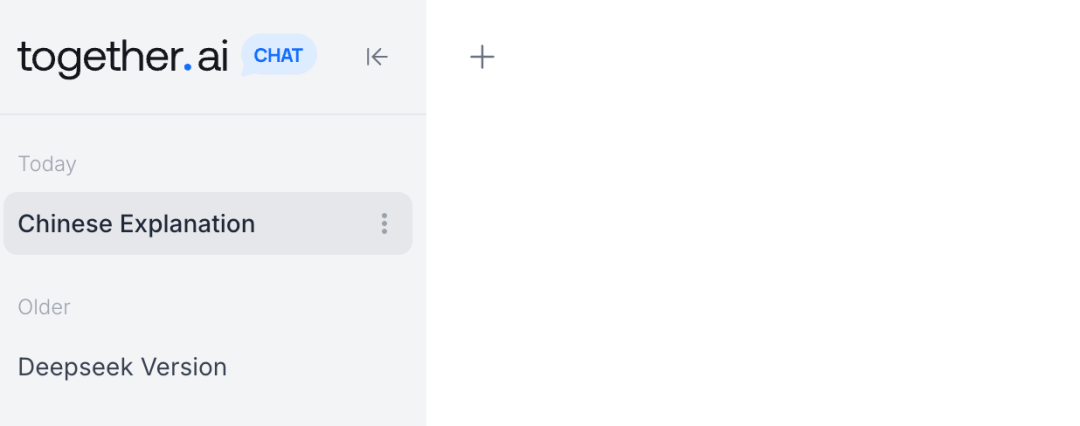Click the together.ai logo

coord(123,57)
